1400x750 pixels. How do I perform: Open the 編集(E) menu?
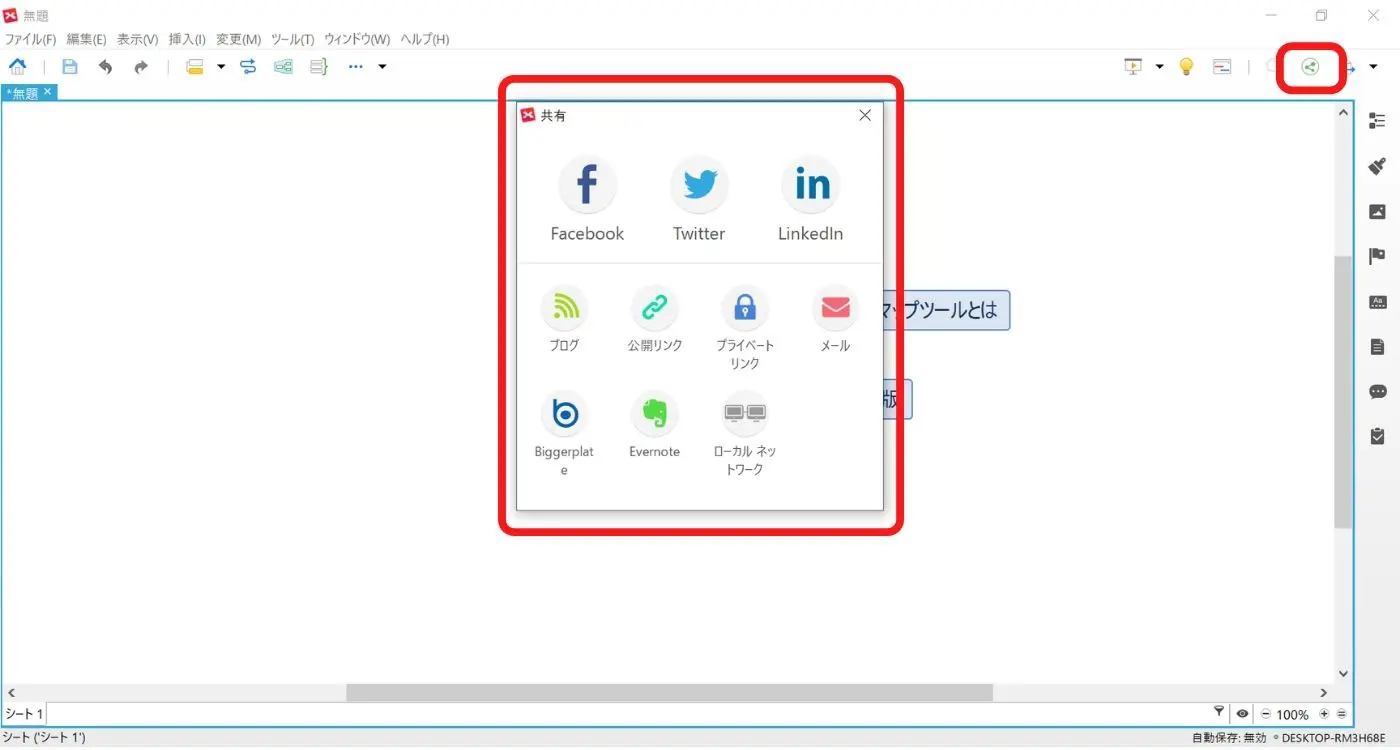click(86, 40)
